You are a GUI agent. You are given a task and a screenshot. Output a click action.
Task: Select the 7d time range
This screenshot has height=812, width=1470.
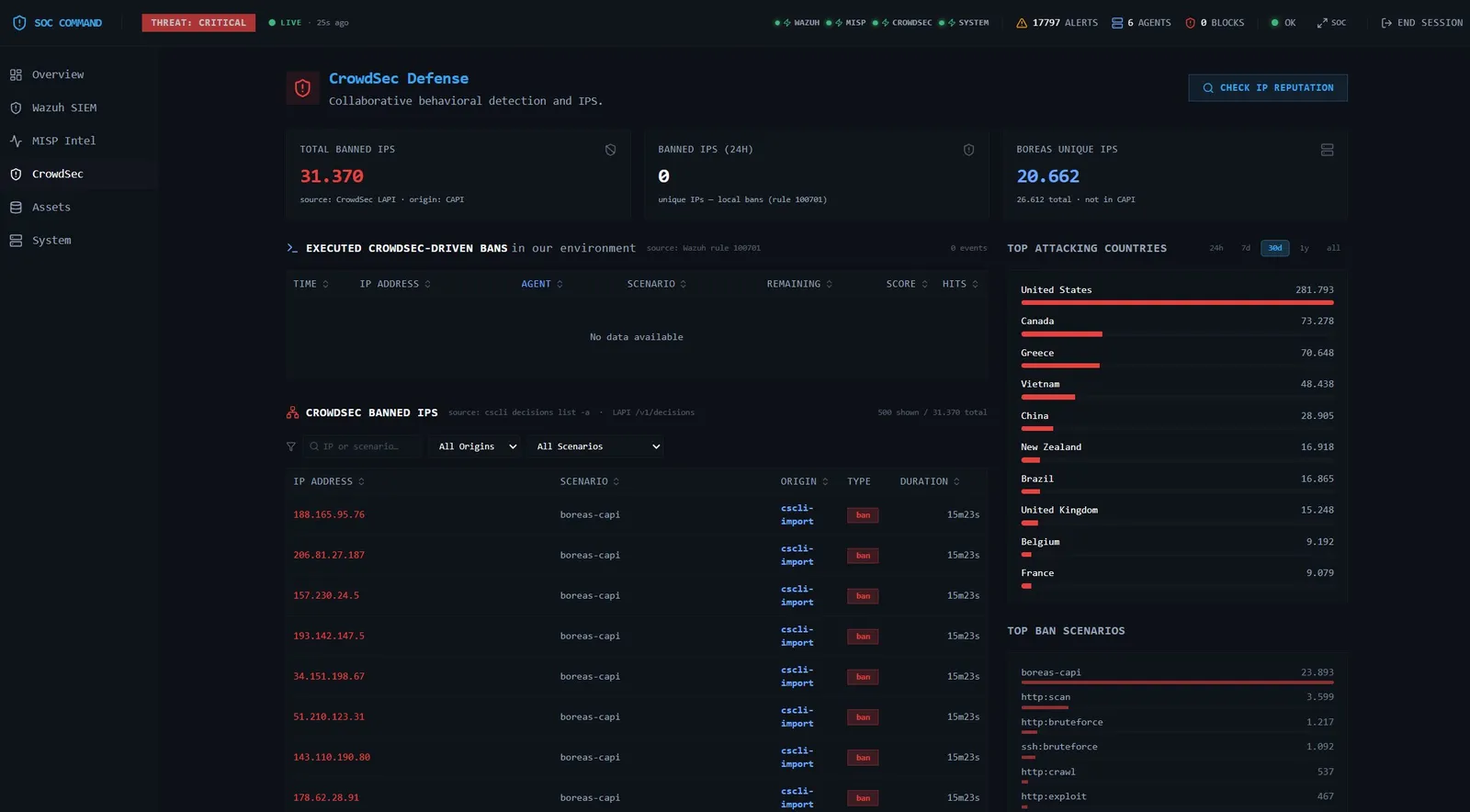[1245, 248]
